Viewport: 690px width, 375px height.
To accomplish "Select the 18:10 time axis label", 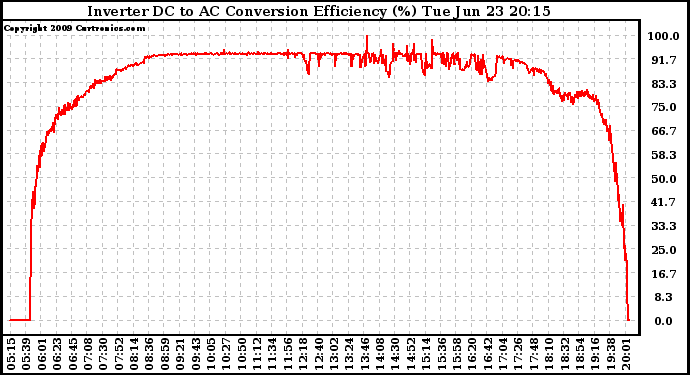I will (x=550, y=354).
